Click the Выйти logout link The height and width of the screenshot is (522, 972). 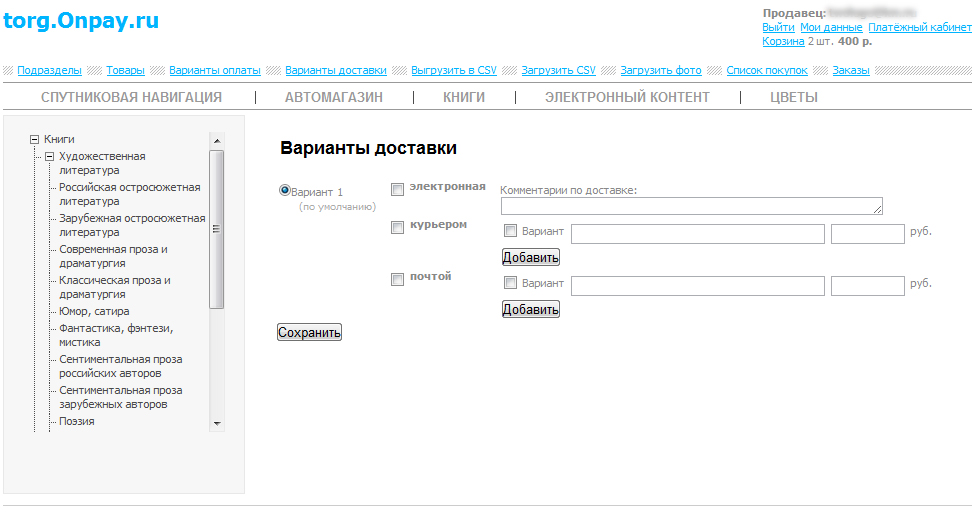pos(778,27)
